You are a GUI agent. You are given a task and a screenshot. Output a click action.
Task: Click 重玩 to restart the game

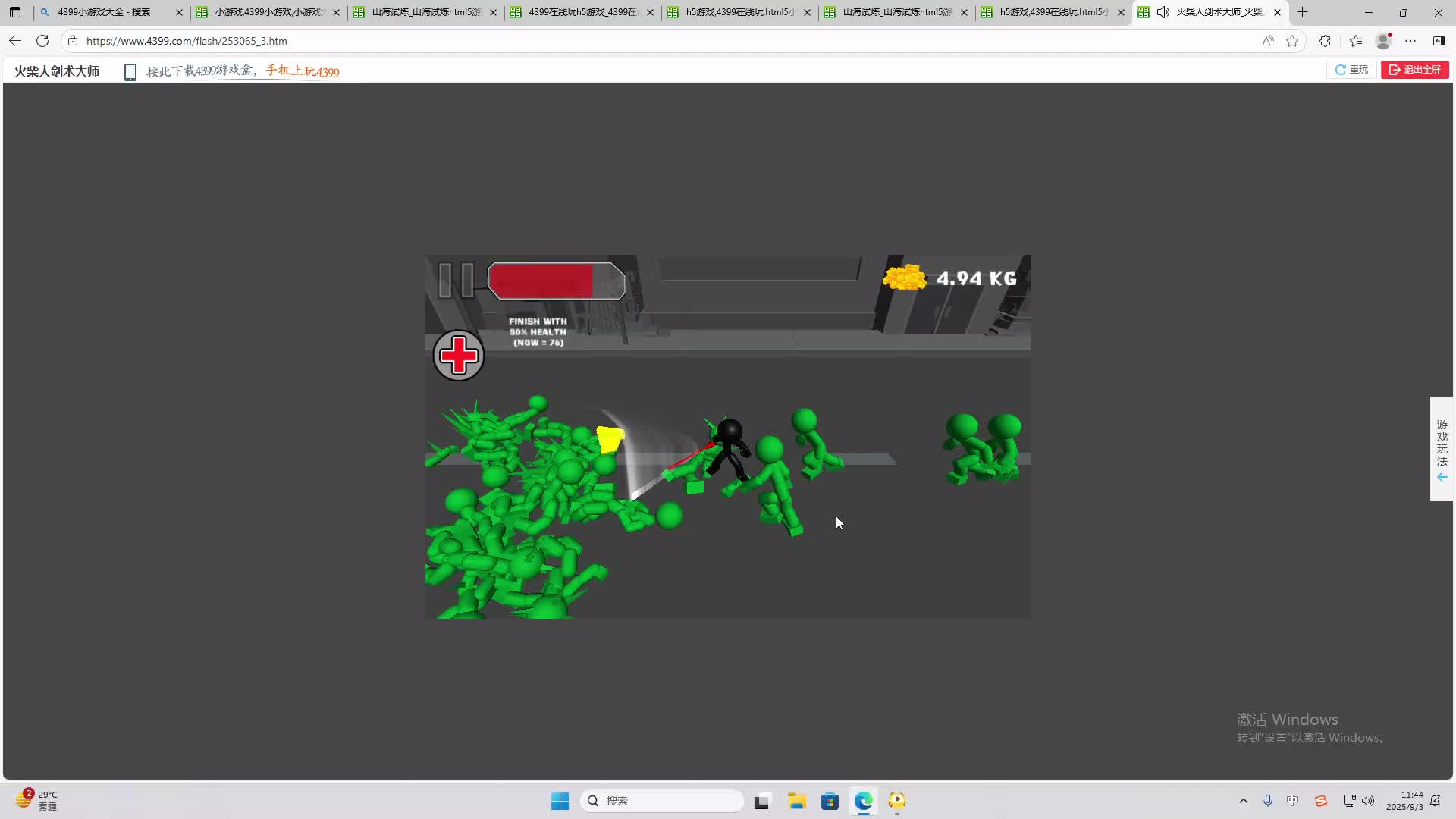click(1351, 70)
